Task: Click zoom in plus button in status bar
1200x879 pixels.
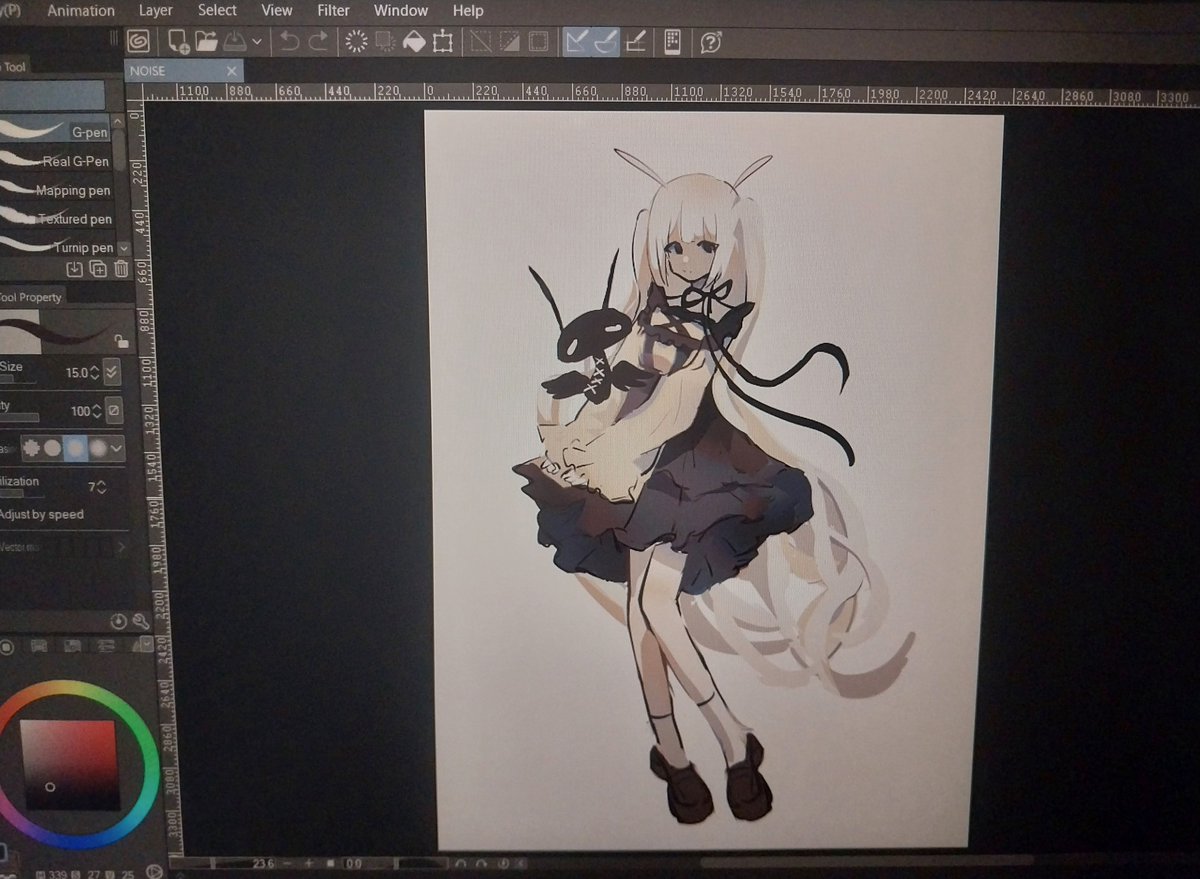Action: (309, 862)
